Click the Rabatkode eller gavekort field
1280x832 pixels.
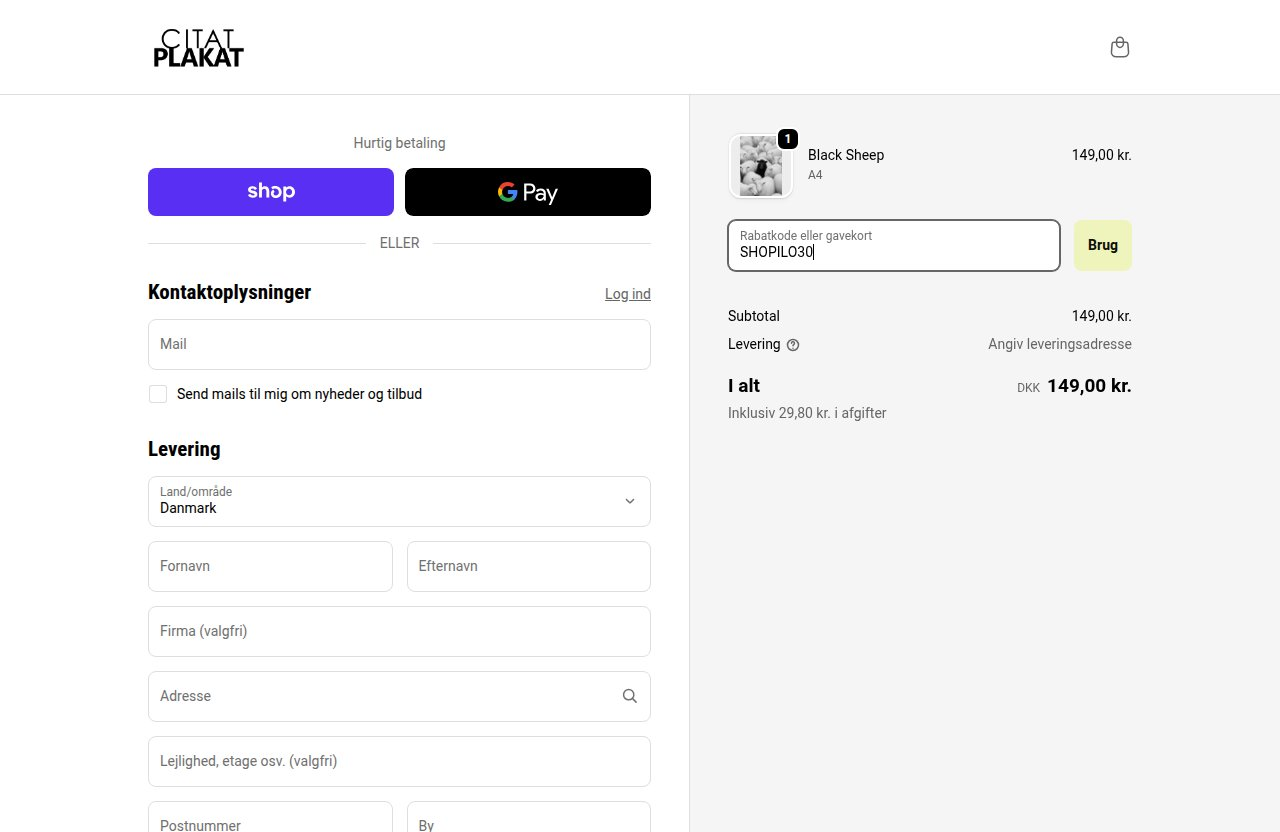tap(894, 245)
